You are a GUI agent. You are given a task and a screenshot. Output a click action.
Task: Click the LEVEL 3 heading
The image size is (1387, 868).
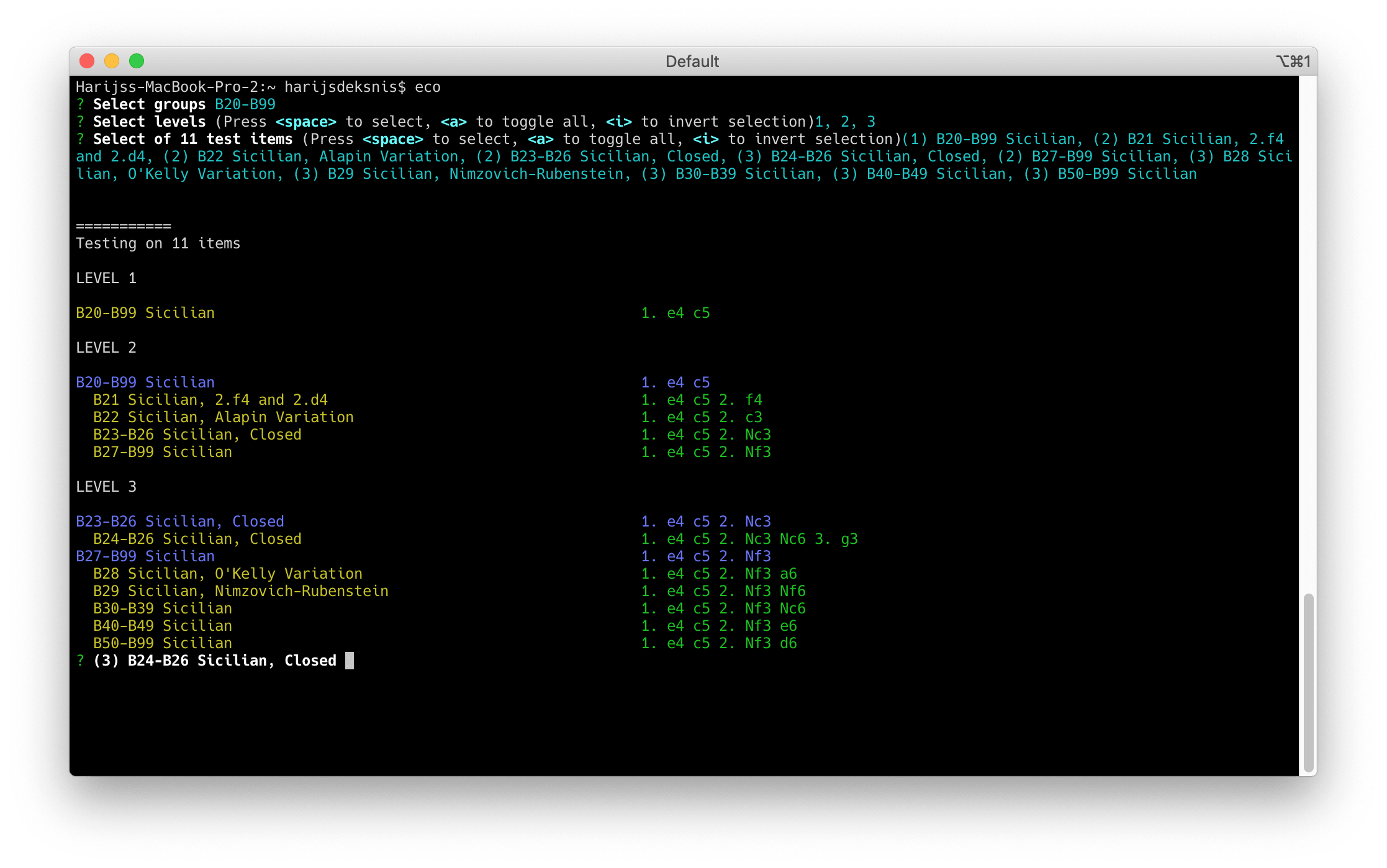[106, 487]
